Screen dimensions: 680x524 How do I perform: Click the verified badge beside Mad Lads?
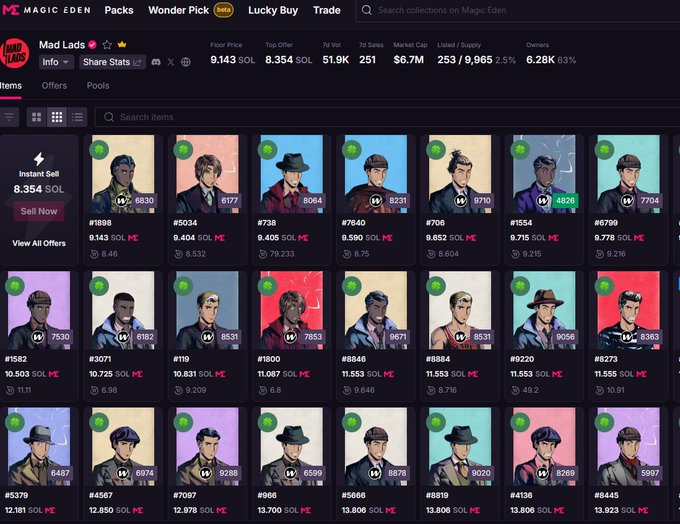pyautogui.click(x=92, y=45)
